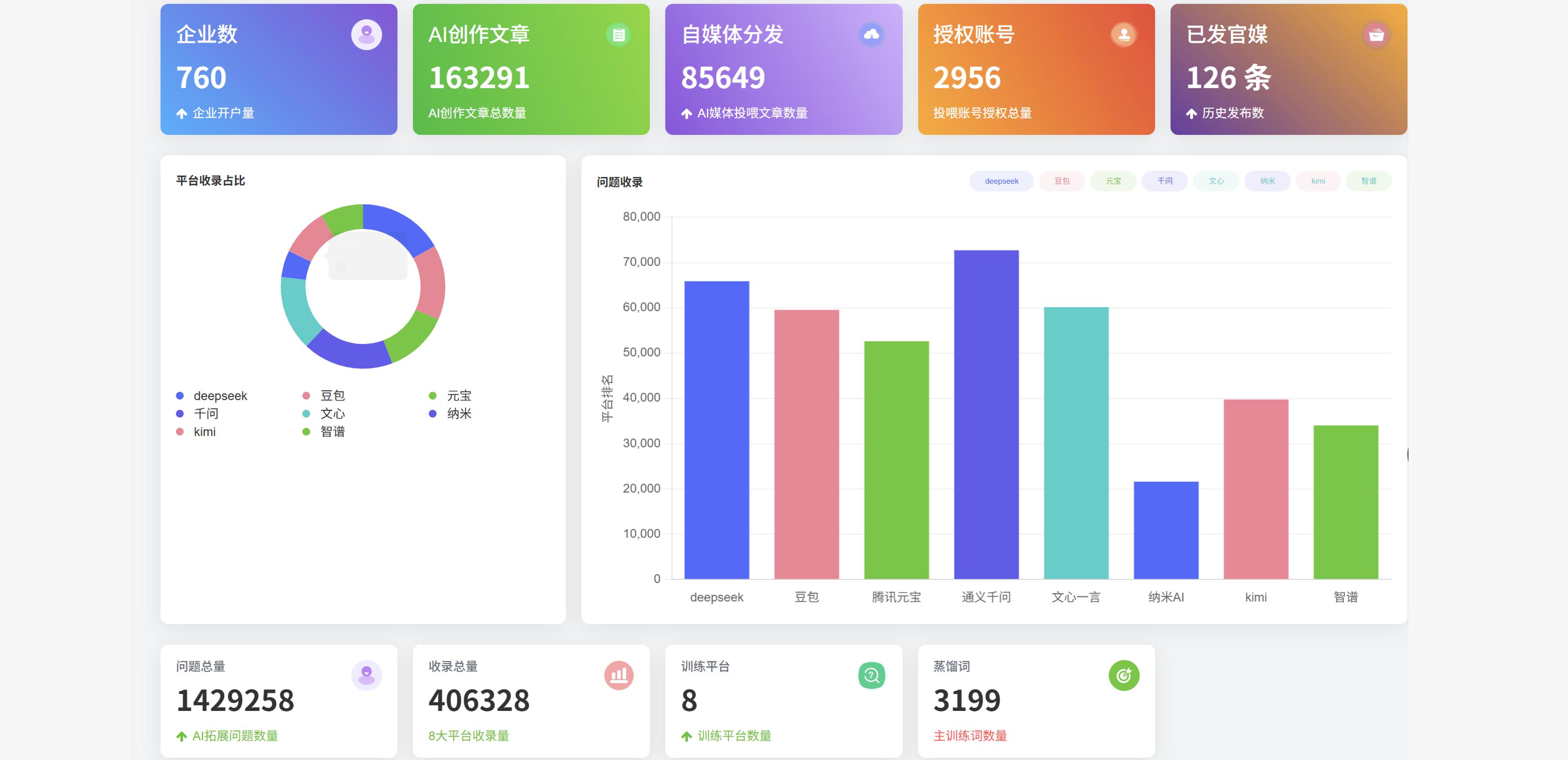Viewport: 1568px width, 760px height.
Task: Click 2956 authorized accounts value
Action: click(967, 78)
